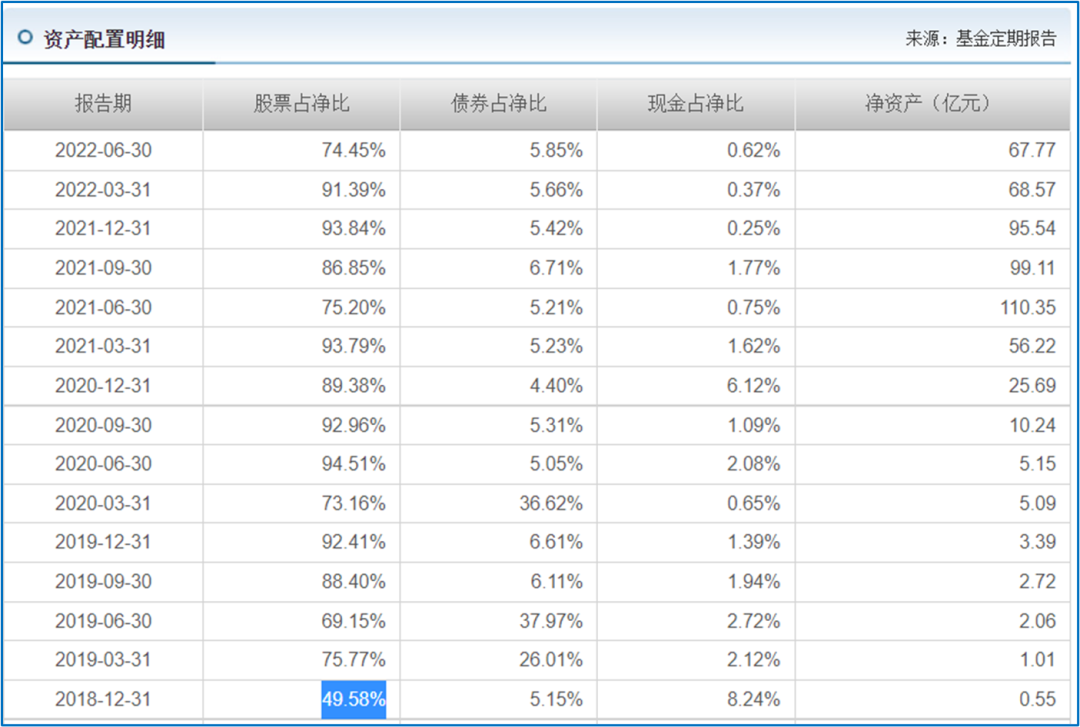Click the 36.62% bond ratio cell
Viewport: 1080px width, 727px height.
(551, 503)
